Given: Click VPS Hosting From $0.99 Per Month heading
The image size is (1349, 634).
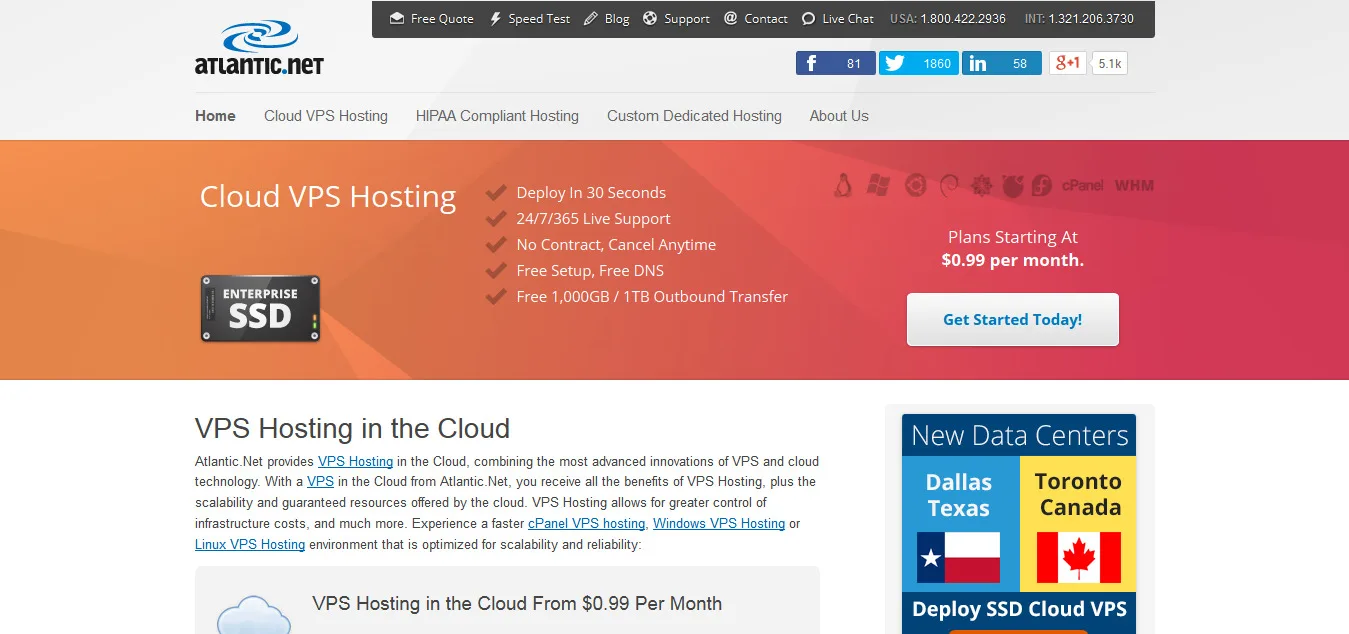Looking at the screenshot, I should click(x=517, y=604).
